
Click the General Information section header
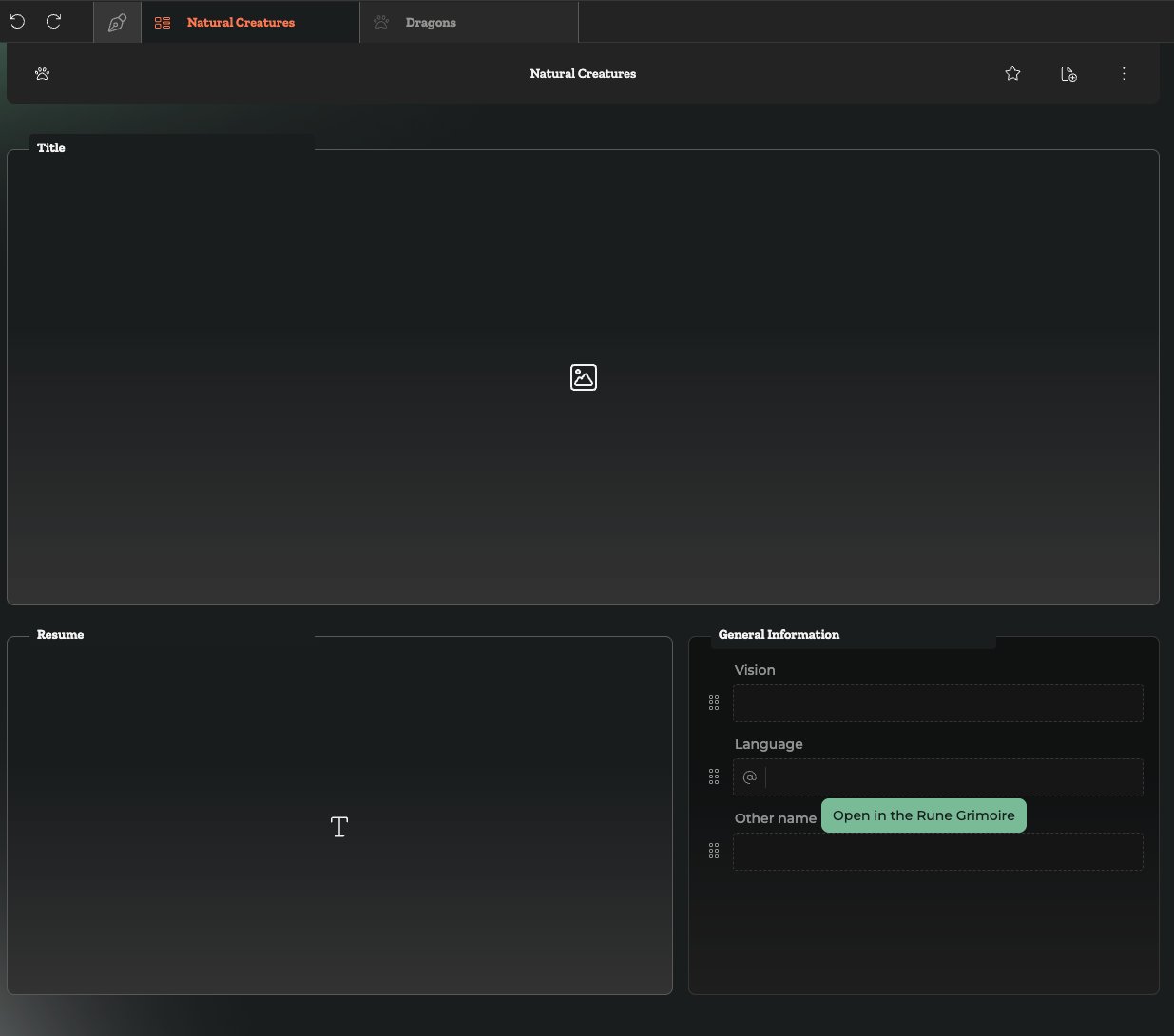(x=779, y=635)
